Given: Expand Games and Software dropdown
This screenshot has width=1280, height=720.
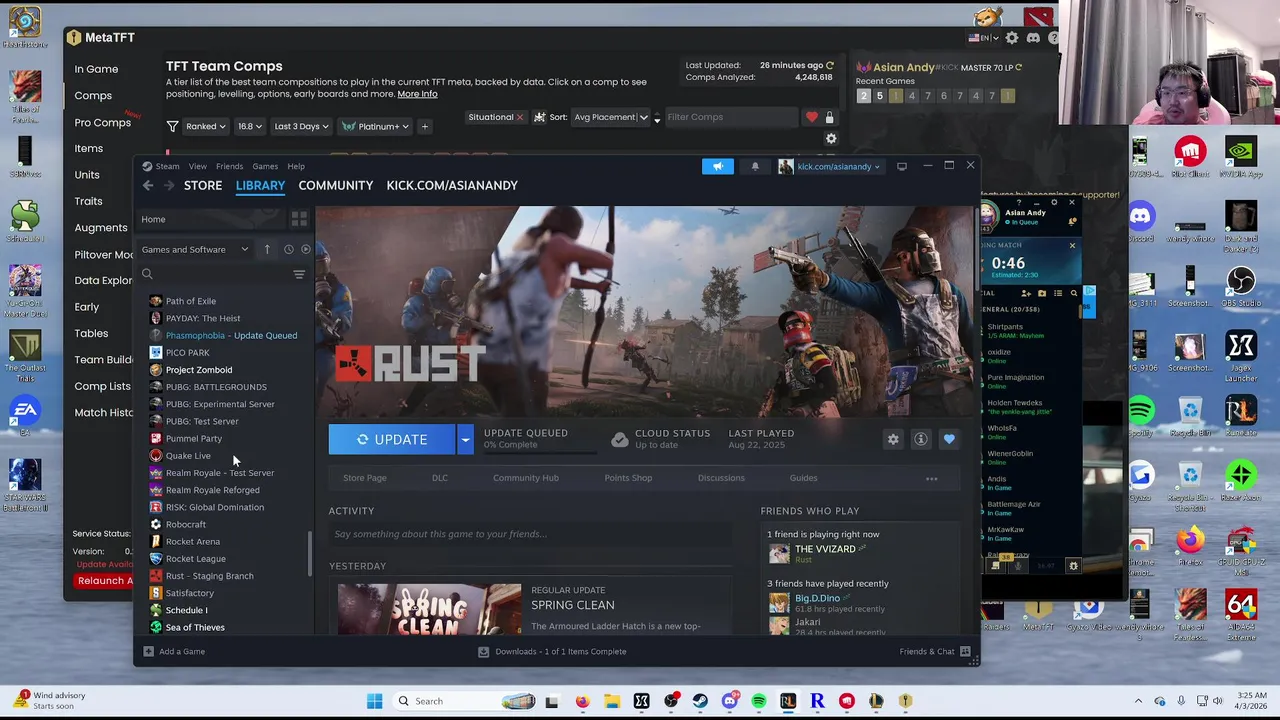Looking at the screenshot, I should 195,249.
